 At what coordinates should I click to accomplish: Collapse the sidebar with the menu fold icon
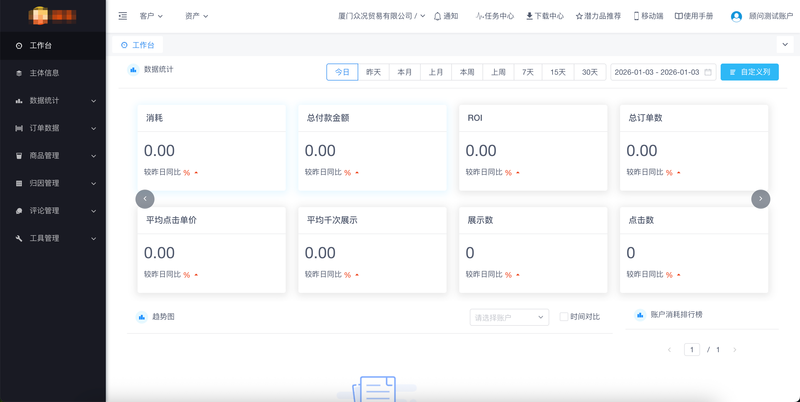(x=123, y=16)
